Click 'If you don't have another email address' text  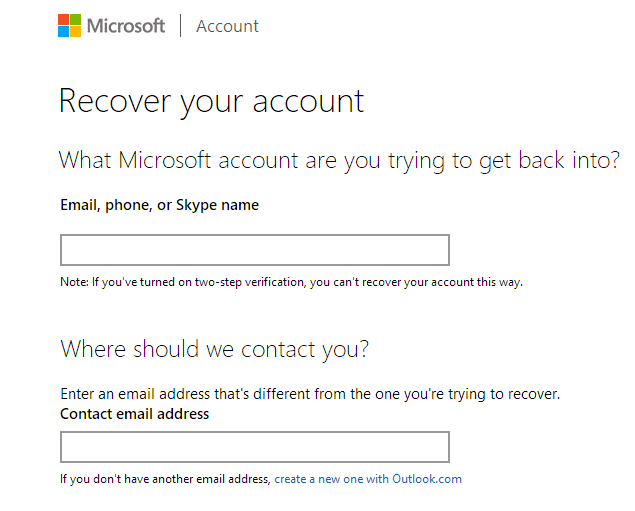click(165, 479)
